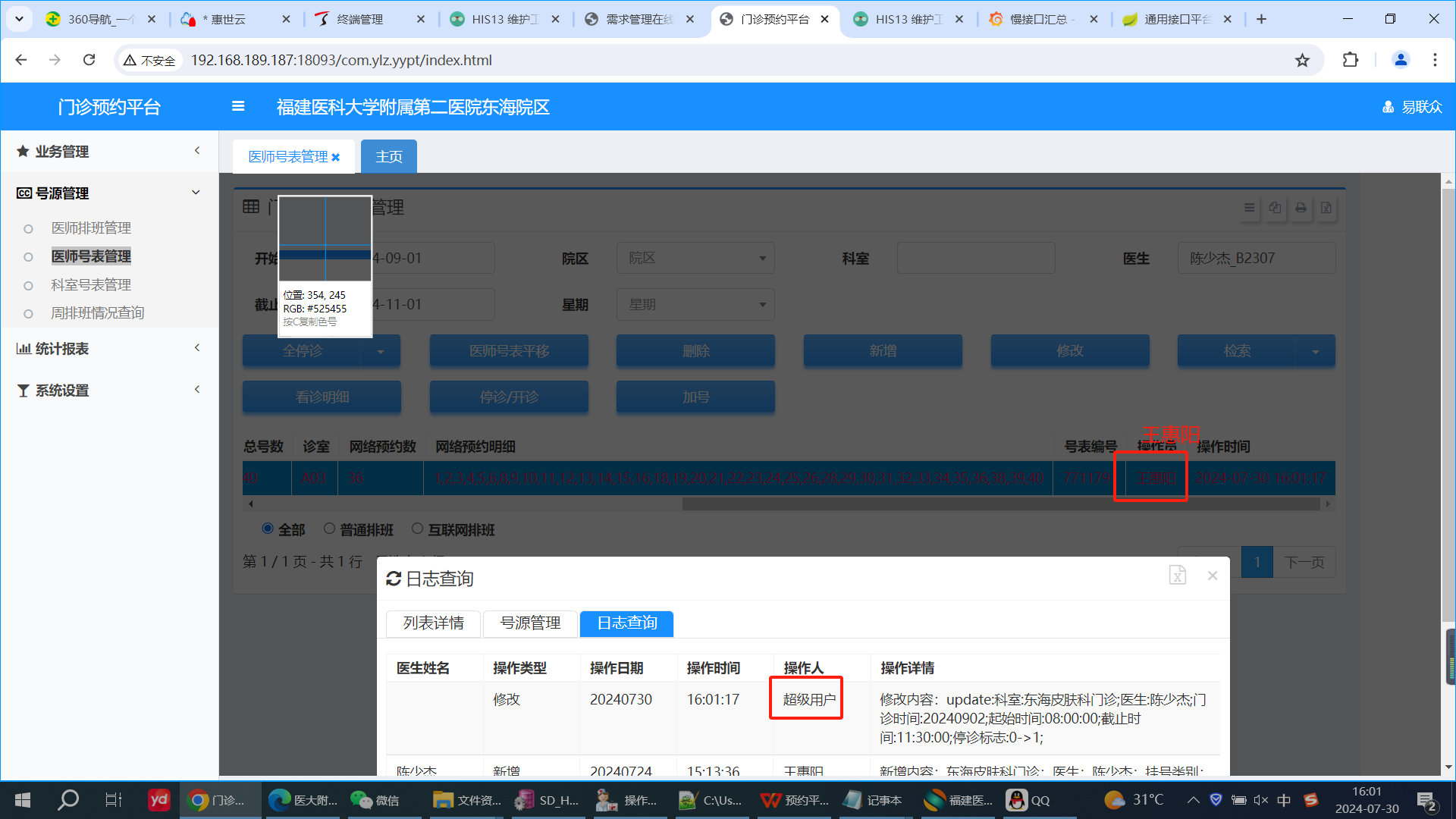Close the 医师号表管理 tab with x
This screenshot has width=1456, height=819.
pos(336,158)
